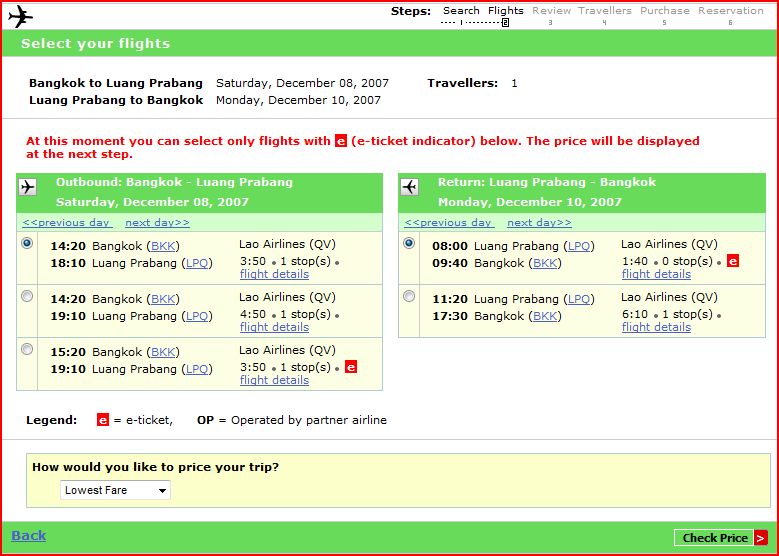This screenshot has height=556, width=779.
Task: Click LPQ link on 19:10 arrival of 14:20 flight
Action: pos(197,316)
